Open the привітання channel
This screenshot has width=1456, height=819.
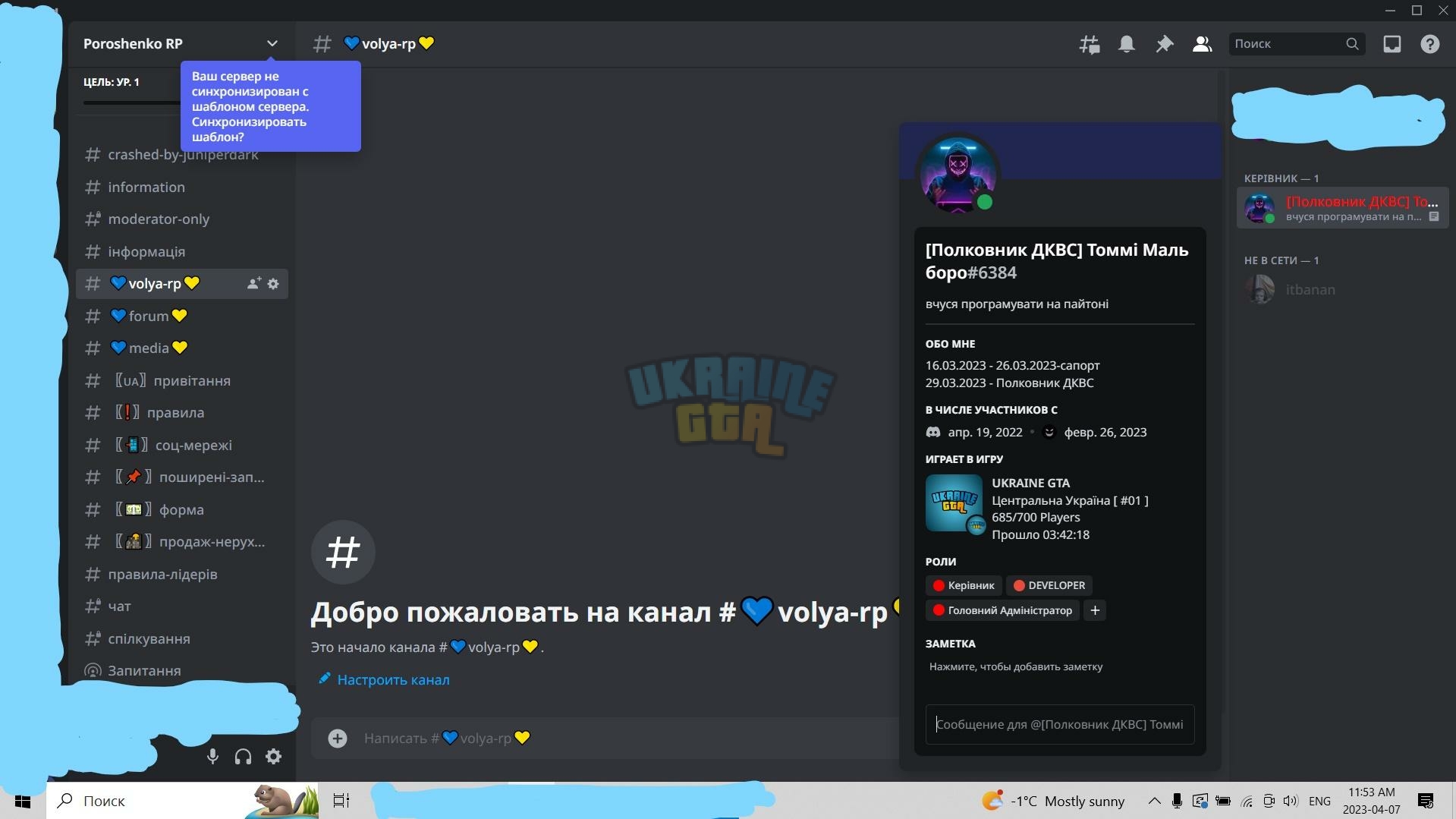(x=182, y=380)
